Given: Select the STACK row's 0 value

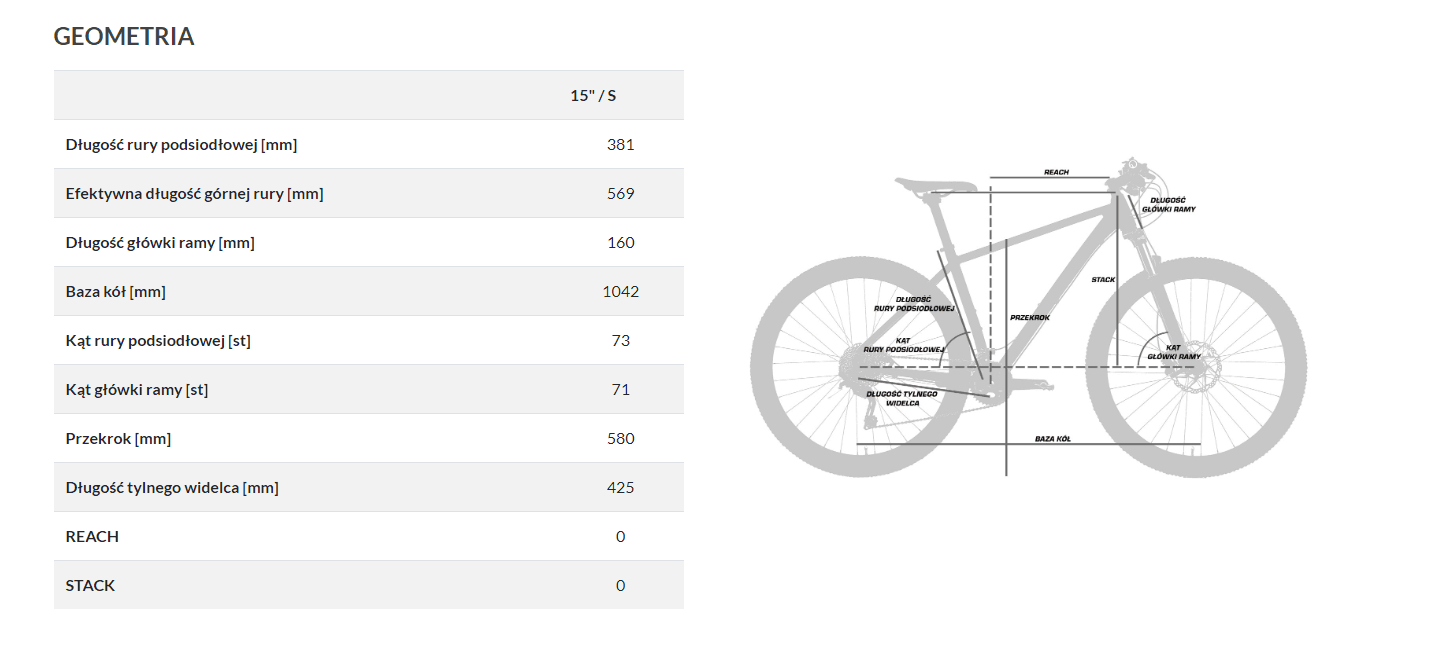Looking at the screenshot, I should pos(620,585).
